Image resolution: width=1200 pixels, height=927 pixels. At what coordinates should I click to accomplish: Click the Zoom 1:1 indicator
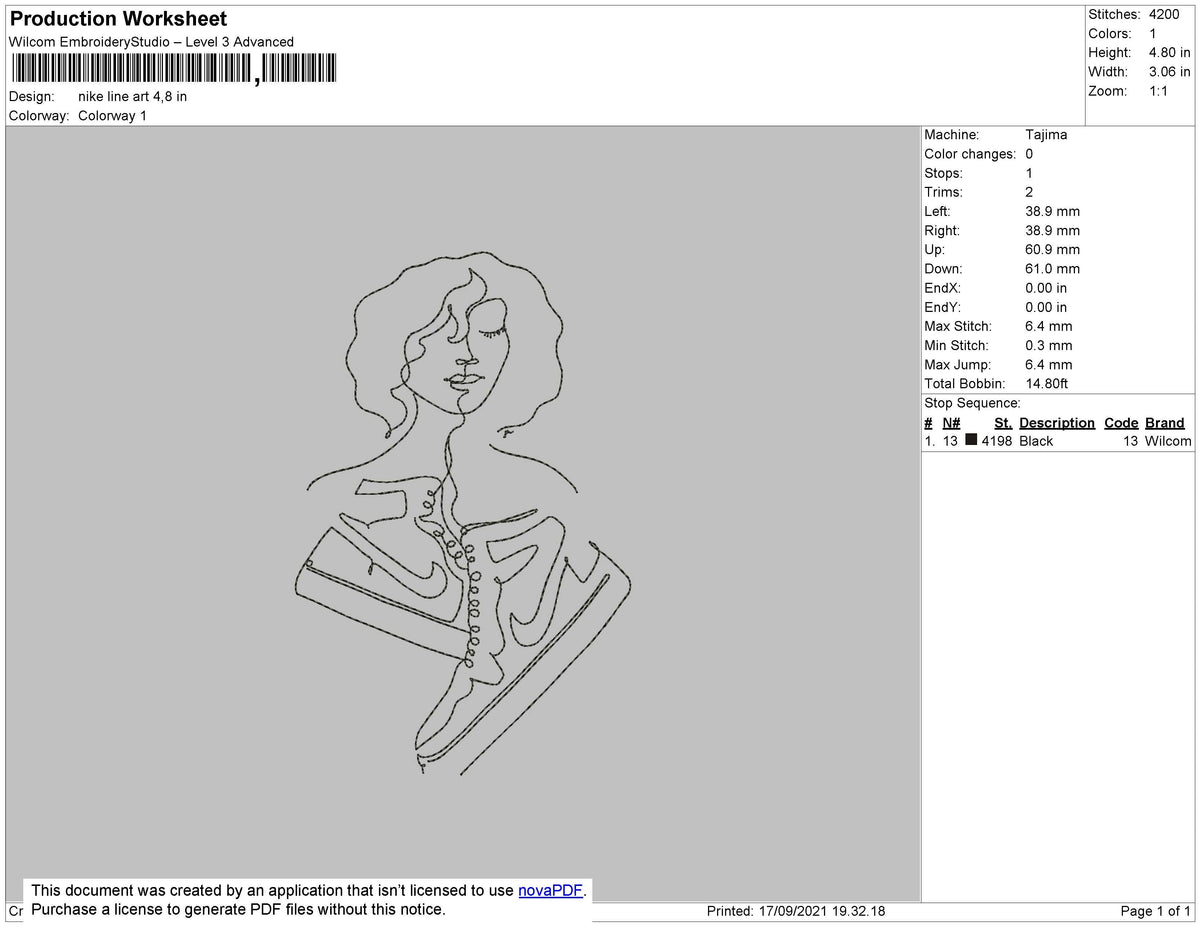pyautogui.click(x=1162, y=91)
